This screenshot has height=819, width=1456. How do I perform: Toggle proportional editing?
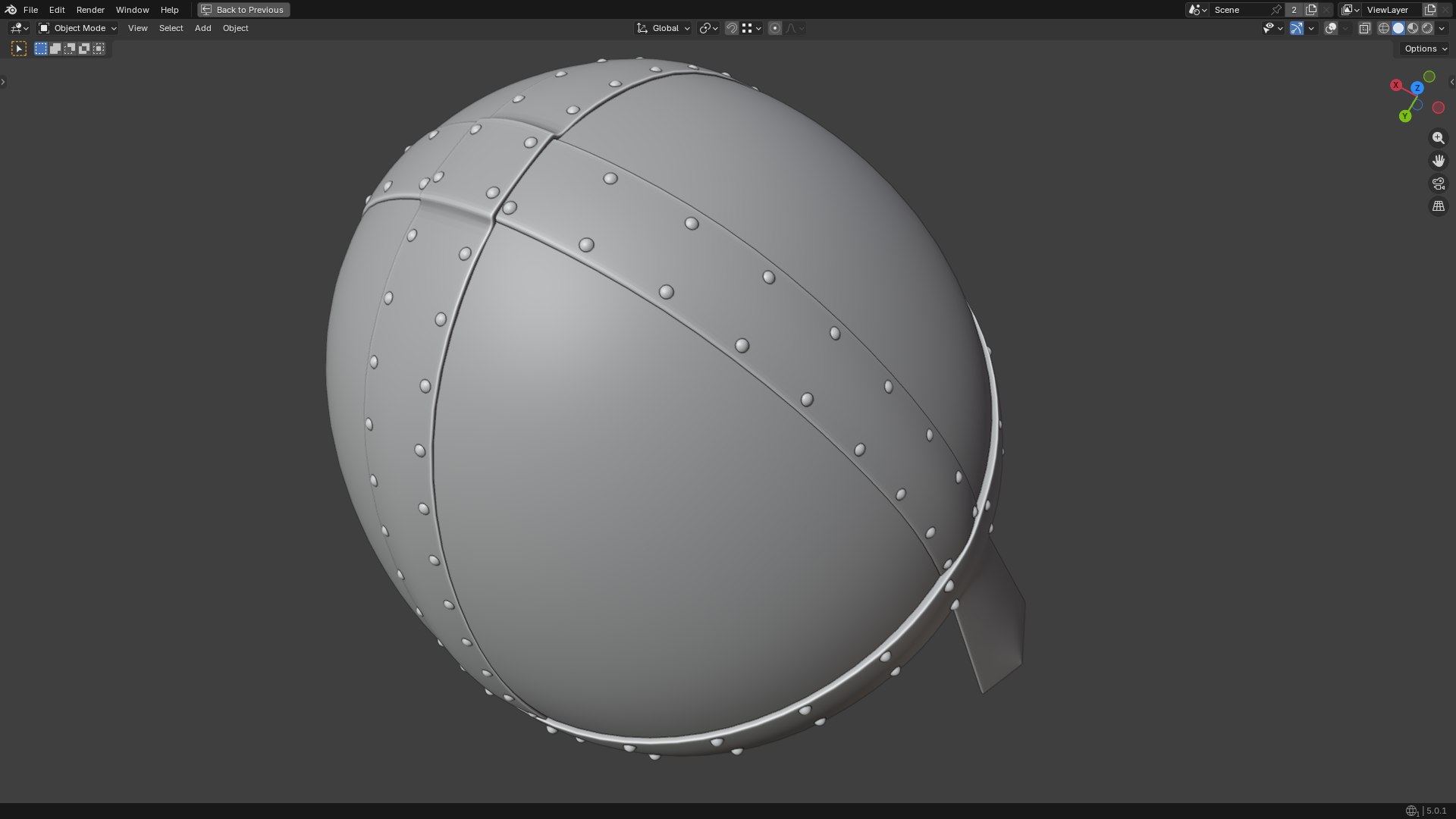775,28
